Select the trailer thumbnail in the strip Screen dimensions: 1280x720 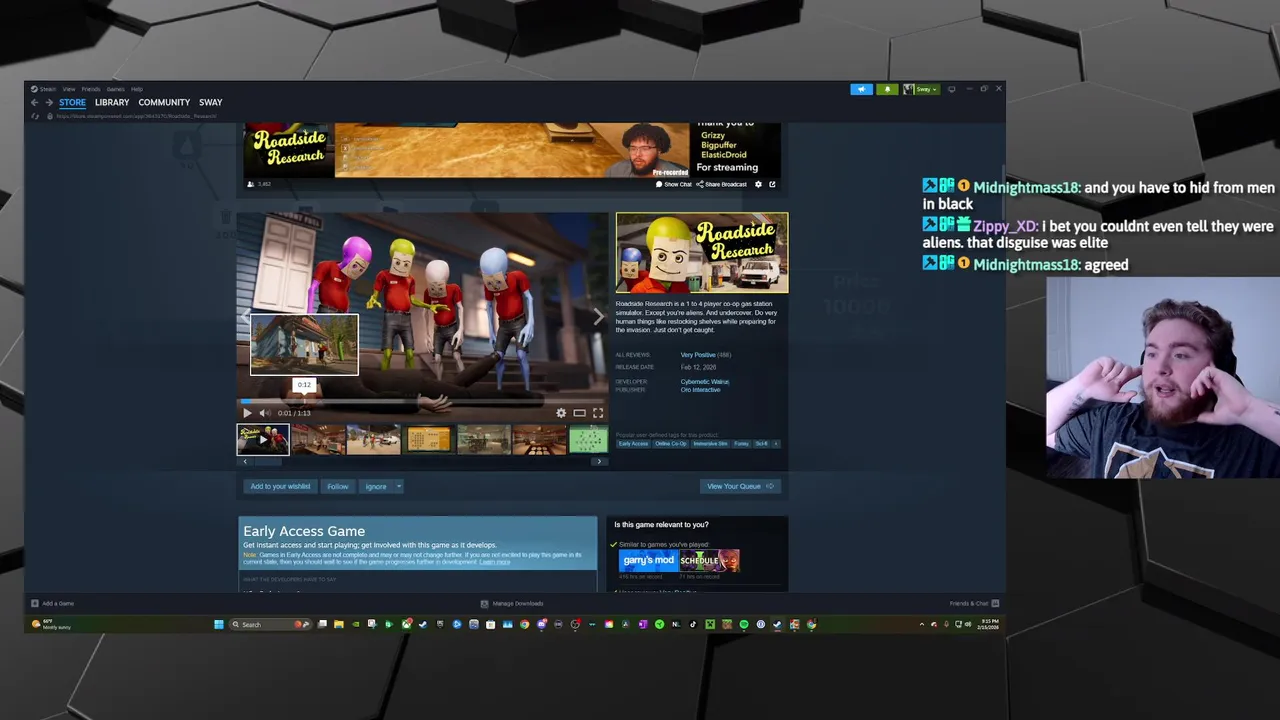[263, 439]
